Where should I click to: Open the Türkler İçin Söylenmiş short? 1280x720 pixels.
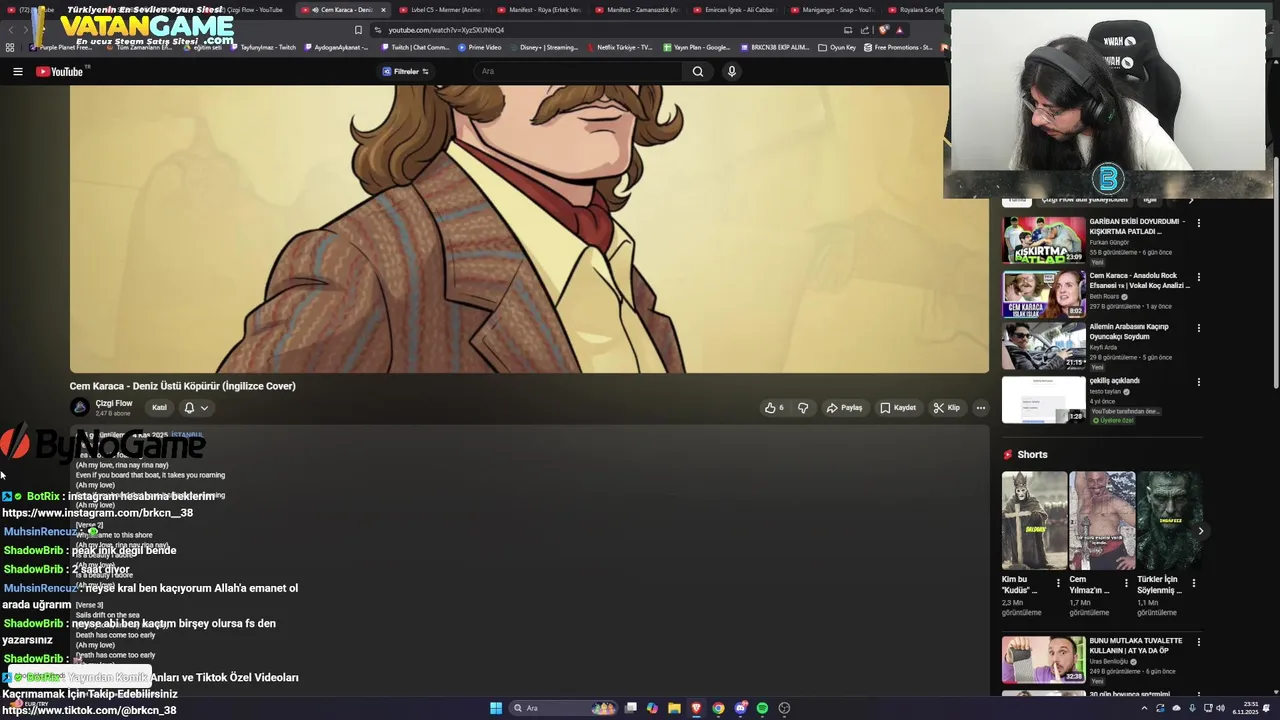[x=1169, y=520]
